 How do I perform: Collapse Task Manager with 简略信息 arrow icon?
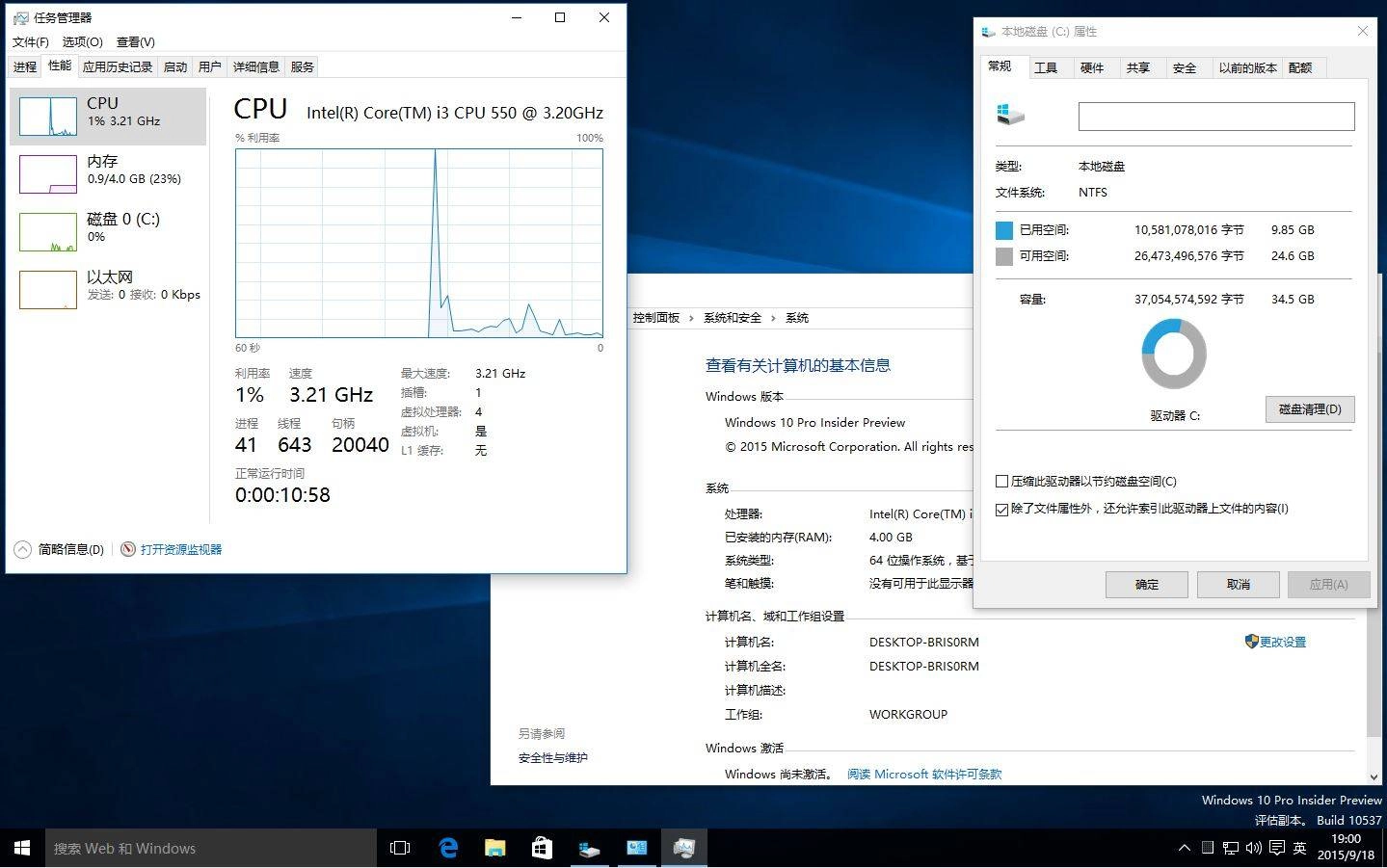[23, 549]
